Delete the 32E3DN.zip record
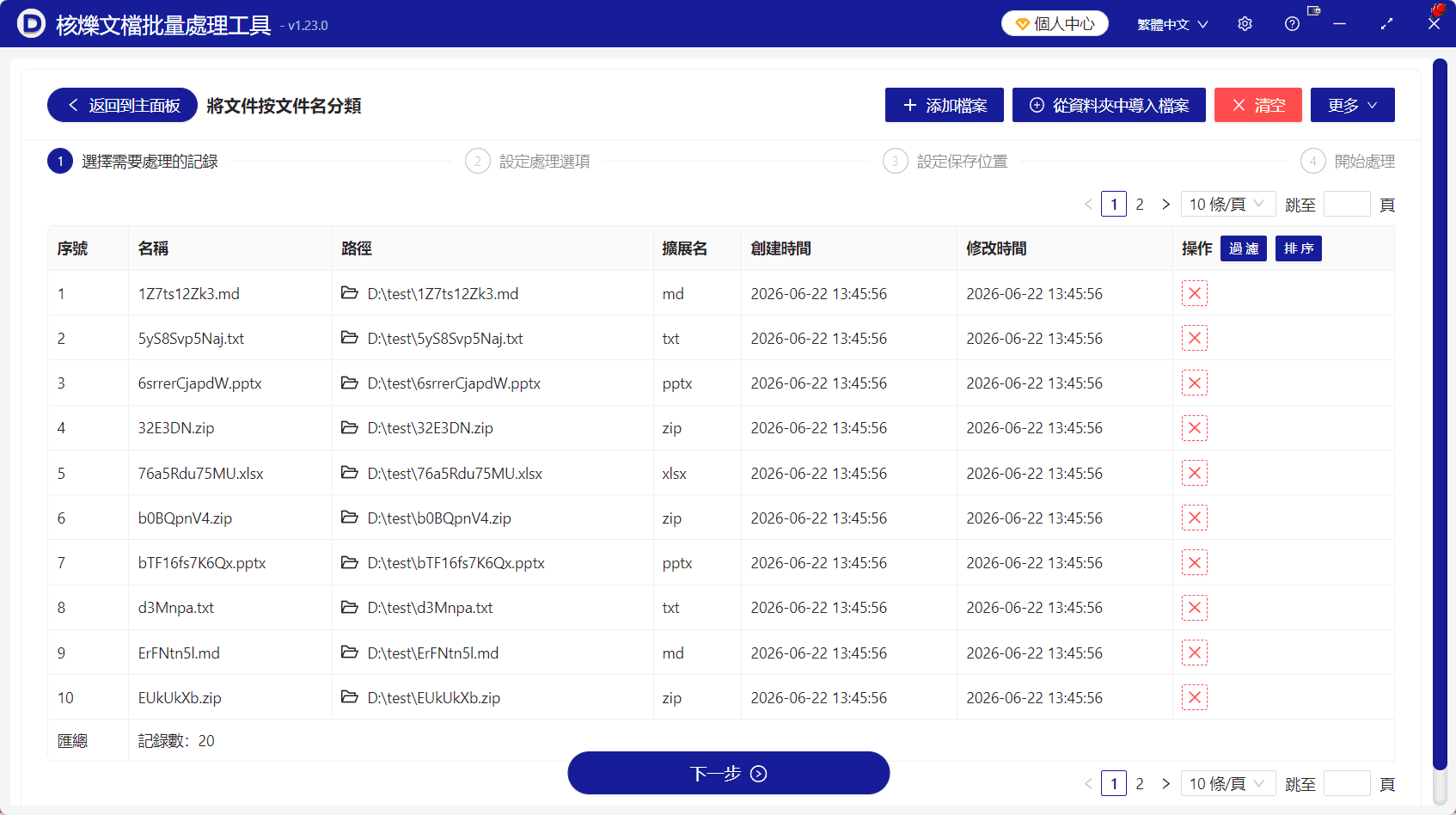The image size is (1456, 815). [x=1195, y=428]
